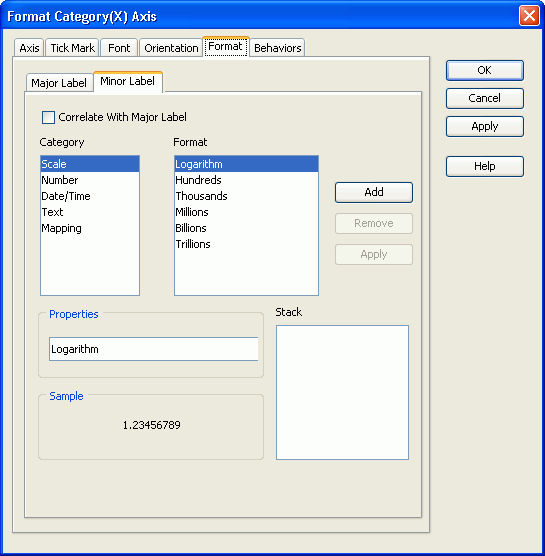
Task: Select Trillions format entry
Action: pos(246,244)
